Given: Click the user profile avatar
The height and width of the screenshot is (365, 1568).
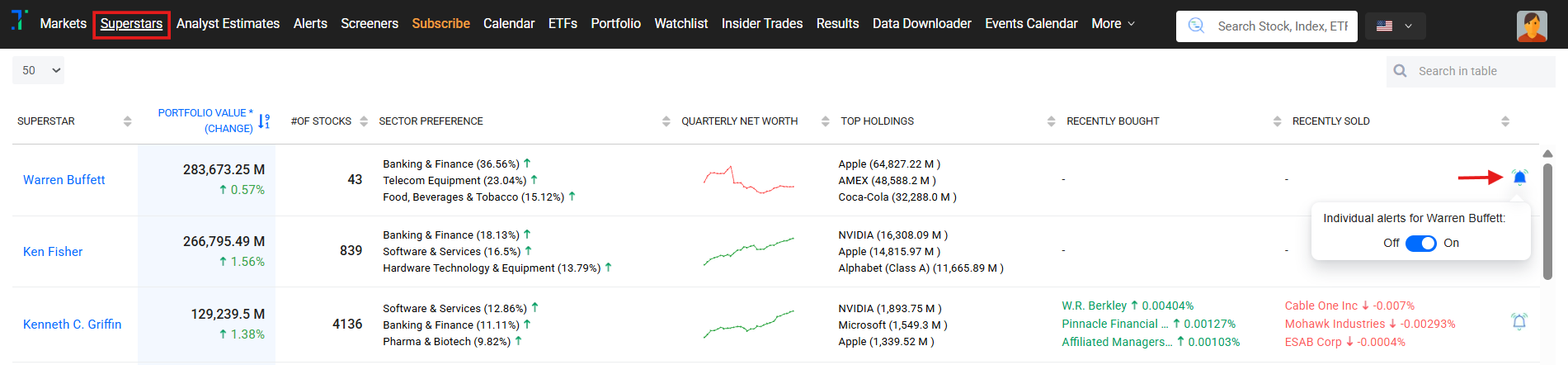Looking at the screenshot, I should tap(1531, 26).
